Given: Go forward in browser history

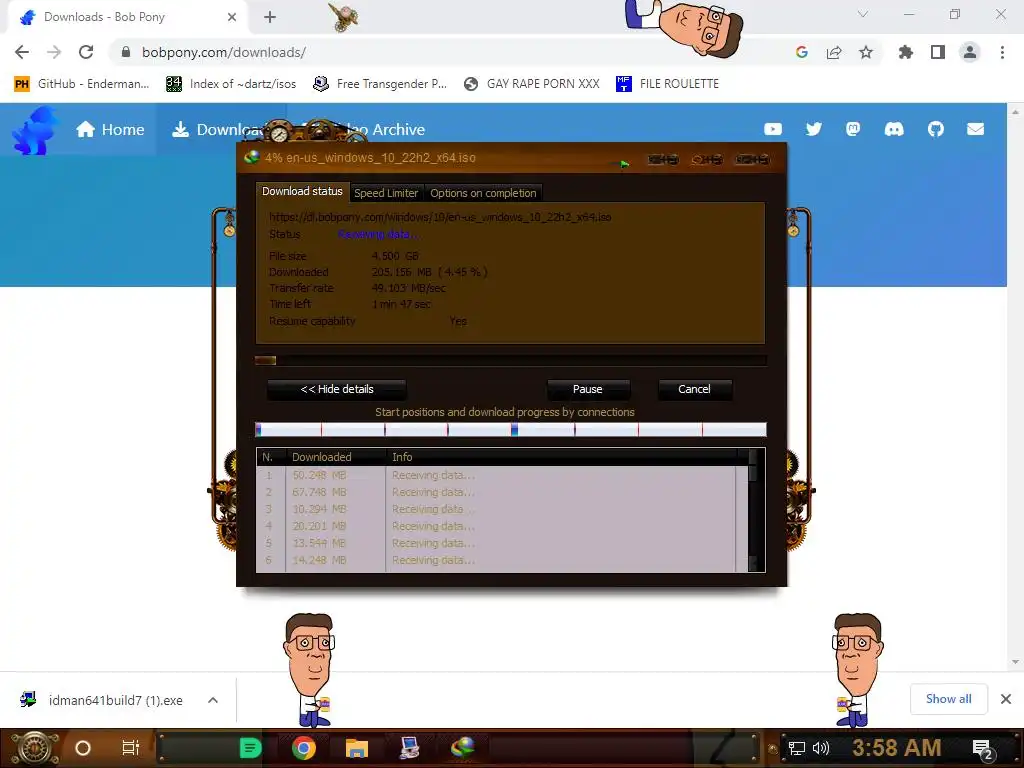Looking at the screenshot, I should tap(54, 52).
